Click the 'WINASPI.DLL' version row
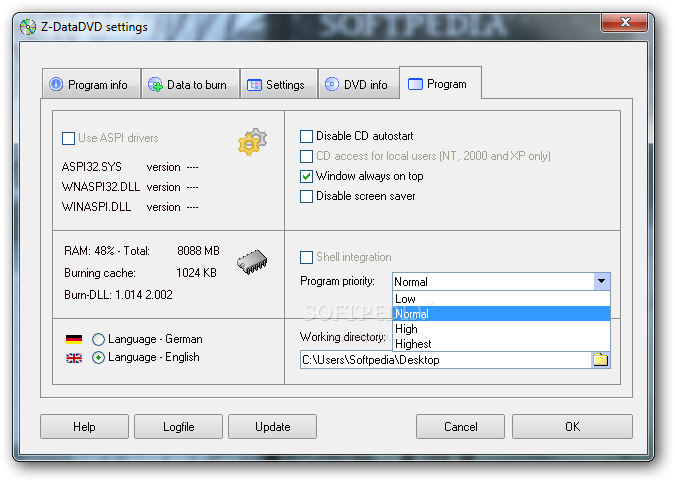The height and width of the screenshot is (482, 675). tap(130, 207)
